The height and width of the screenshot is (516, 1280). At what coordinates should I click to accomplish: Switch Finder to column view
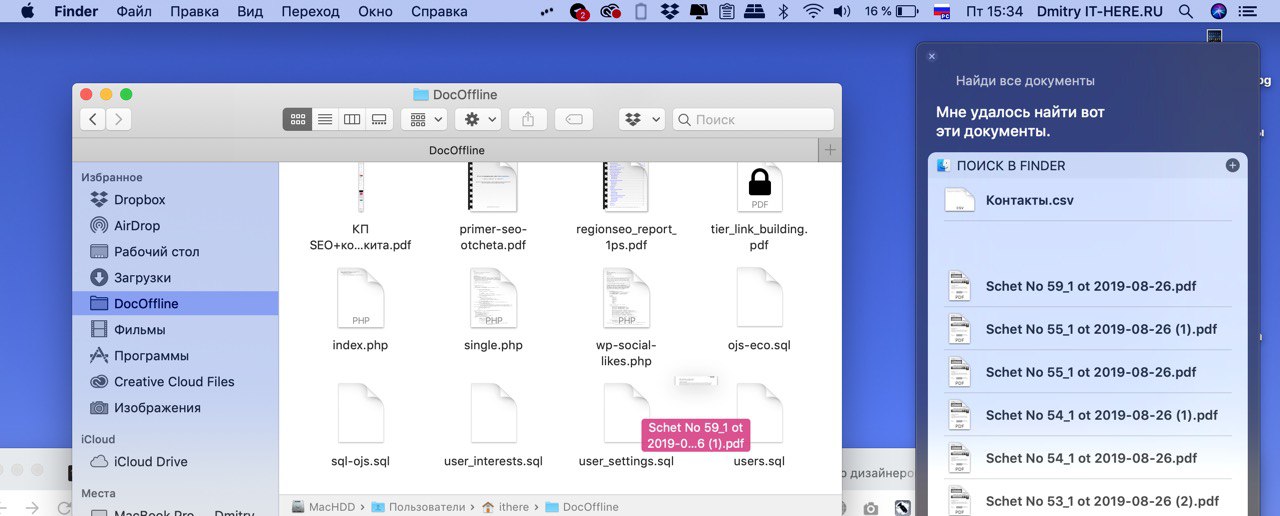352,119
